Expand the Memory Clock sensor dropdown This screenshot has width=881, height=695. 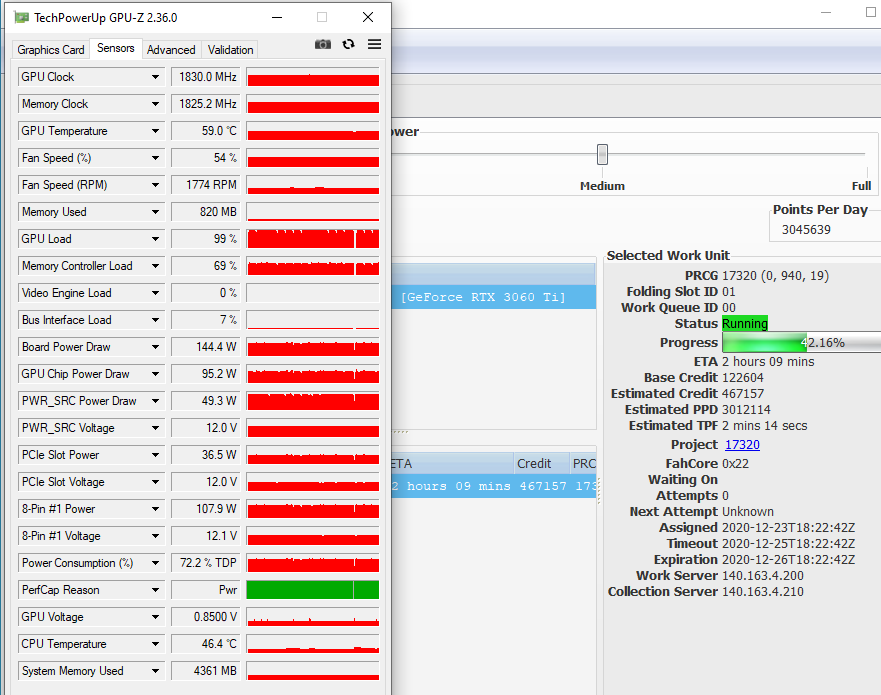pyautogui.click(x=156, y=104)
